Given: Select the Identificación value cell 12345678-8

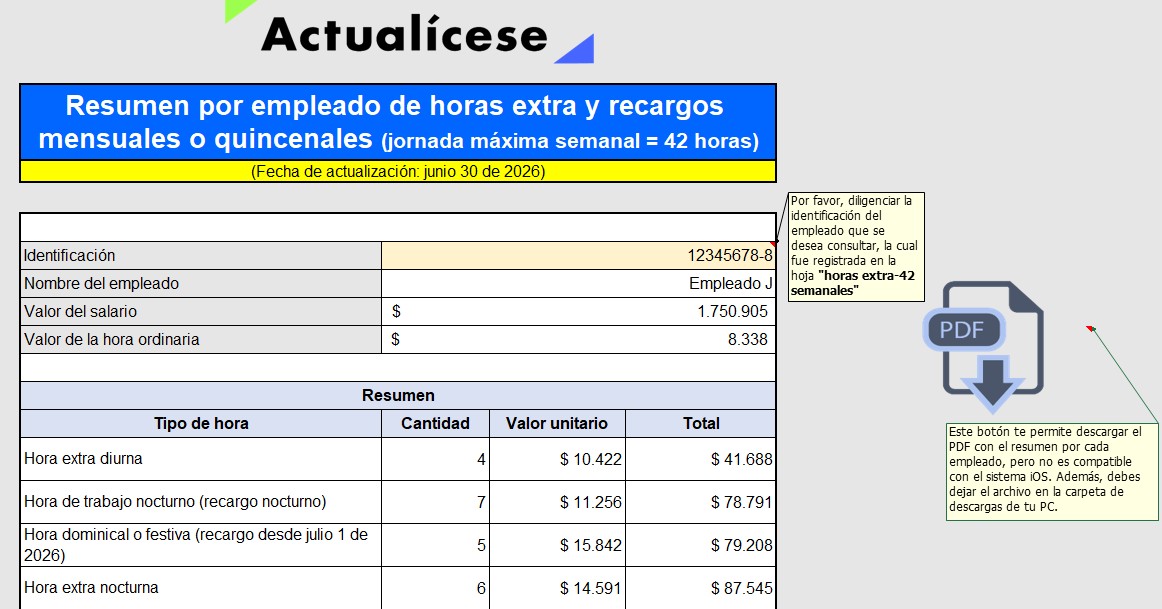Looking at the screenshot, I should point(578,256).
